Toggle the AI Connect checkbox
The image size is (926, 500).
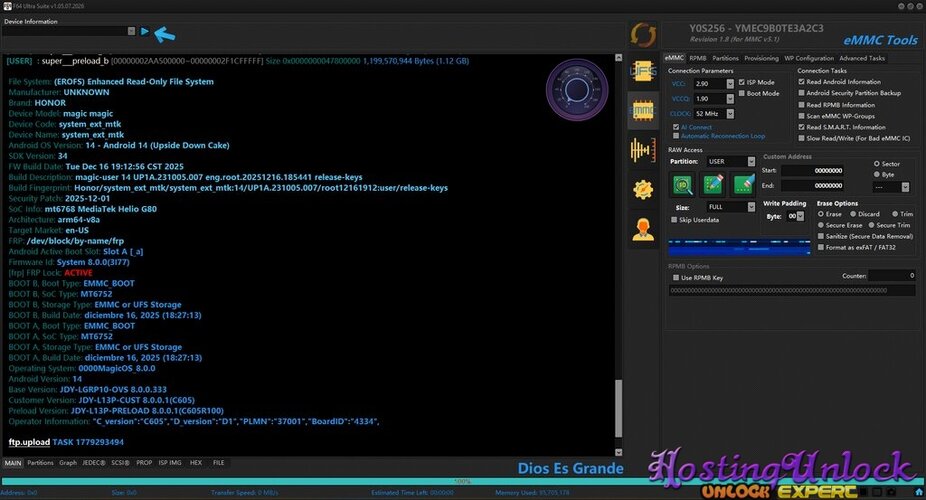coord(676,127)
